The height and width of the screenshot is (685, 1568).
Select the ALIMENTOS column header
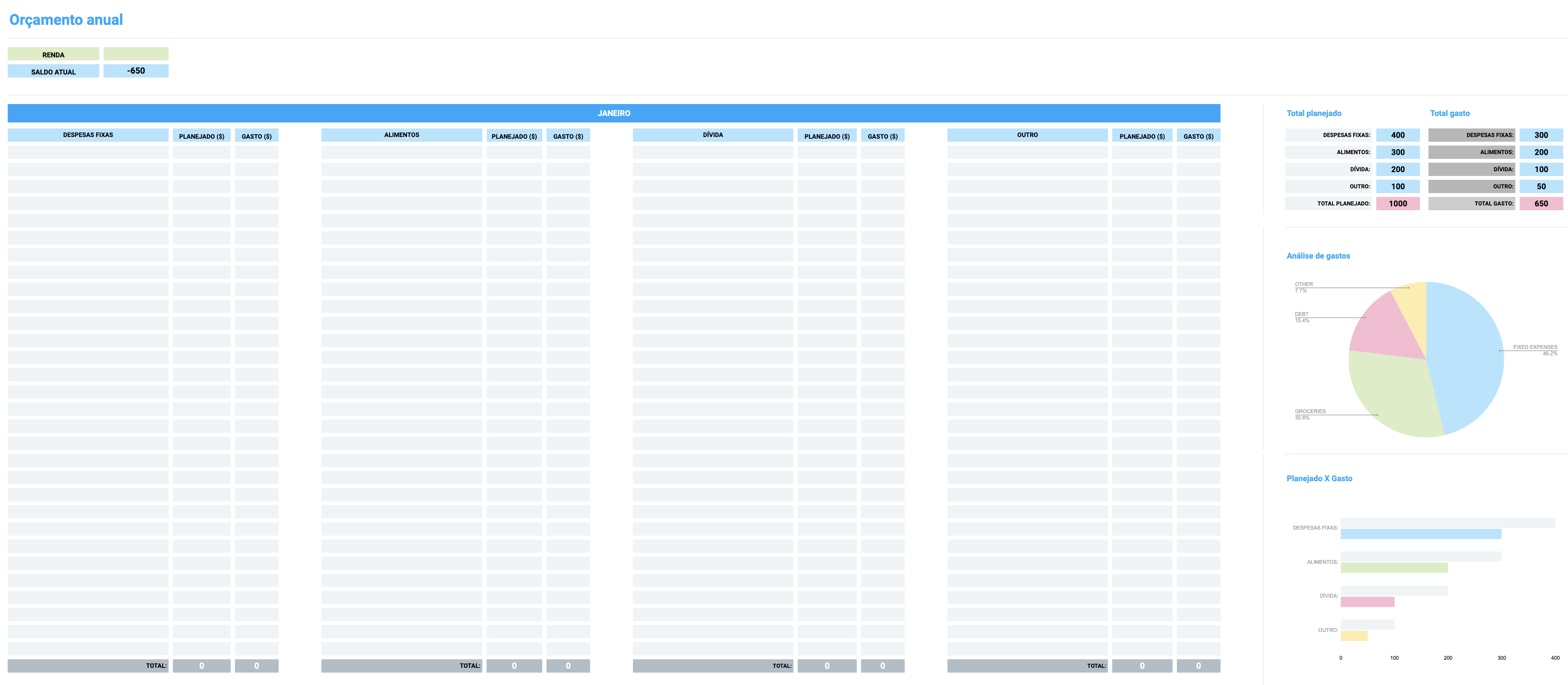click(x=402, y=135)
